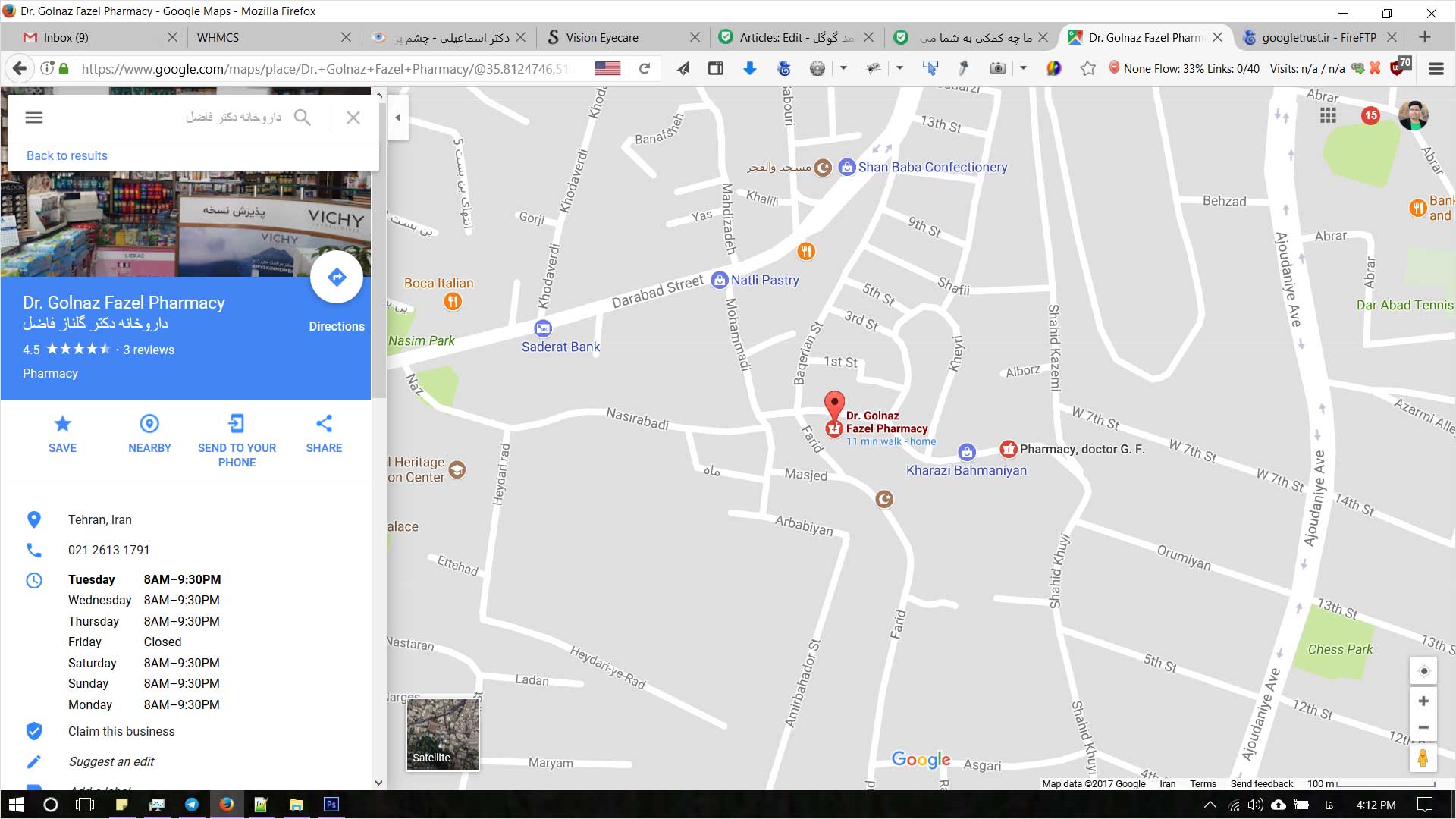
Task: Switch to googletrust.ir FireFTP tab
Action: pyautogui.click(x=1319, y=37)
